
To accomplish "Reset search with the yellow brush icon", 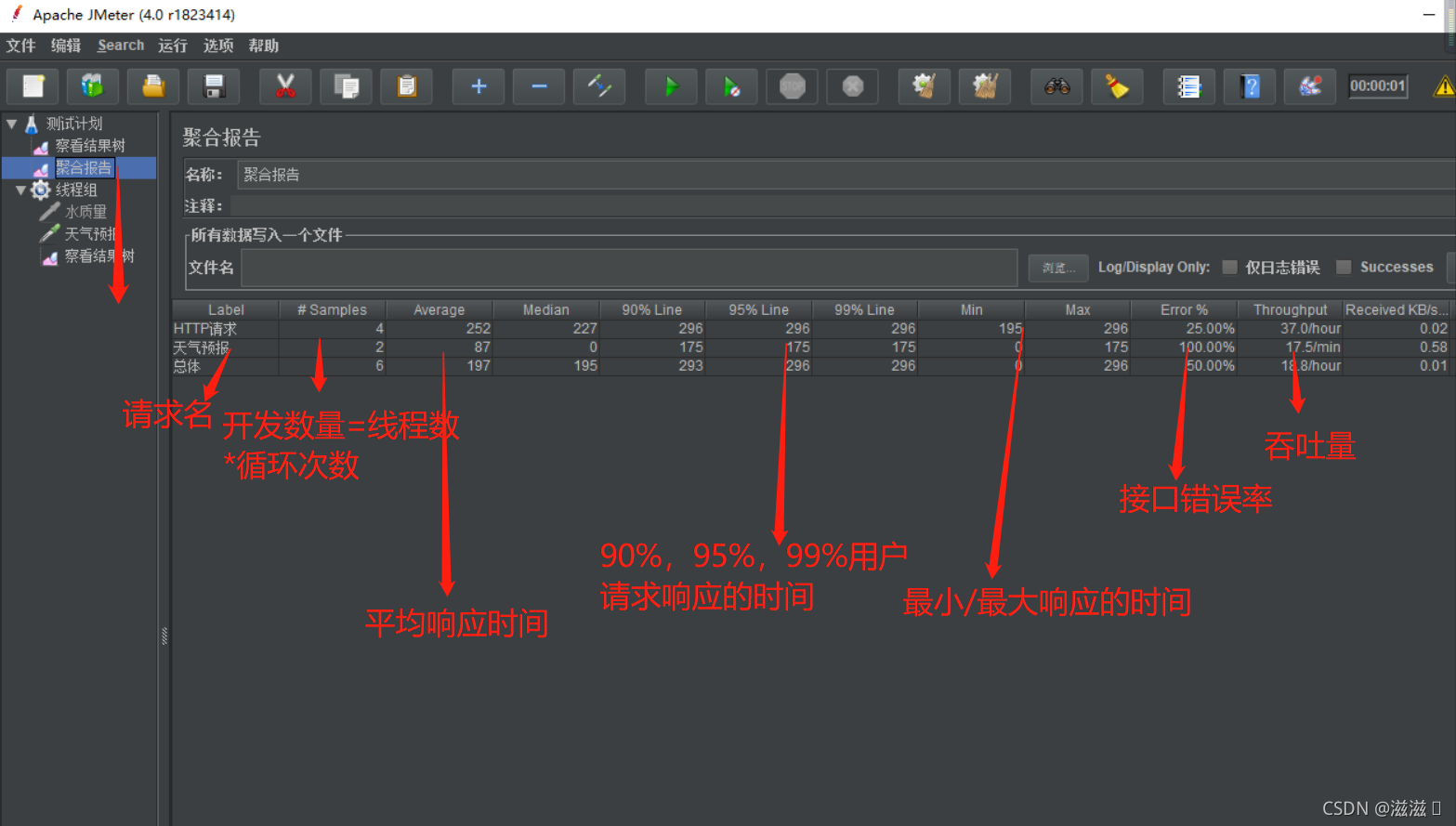I will (x=1117, y=86).
